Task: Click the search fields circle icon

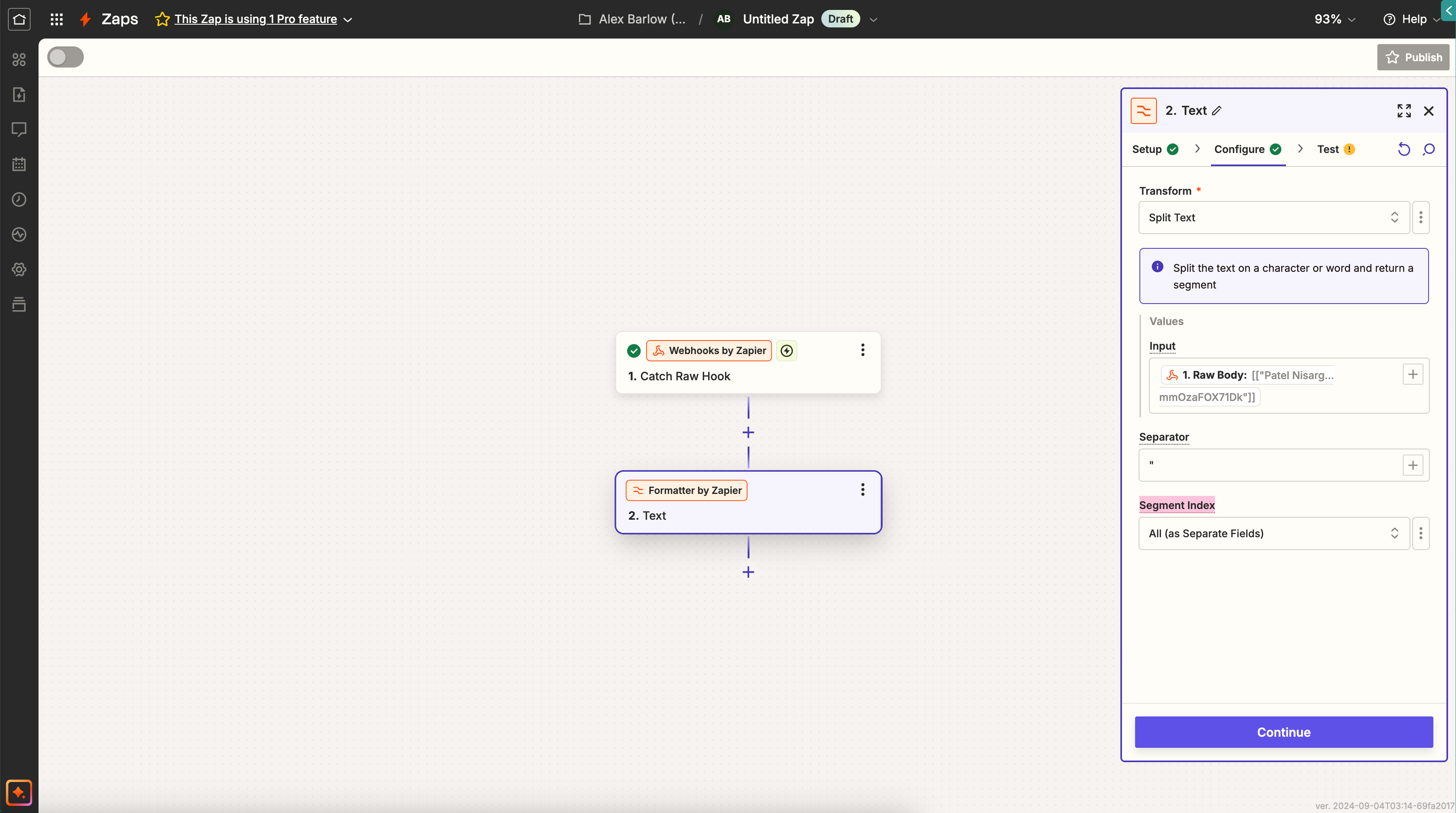Action: point(1429,149)
